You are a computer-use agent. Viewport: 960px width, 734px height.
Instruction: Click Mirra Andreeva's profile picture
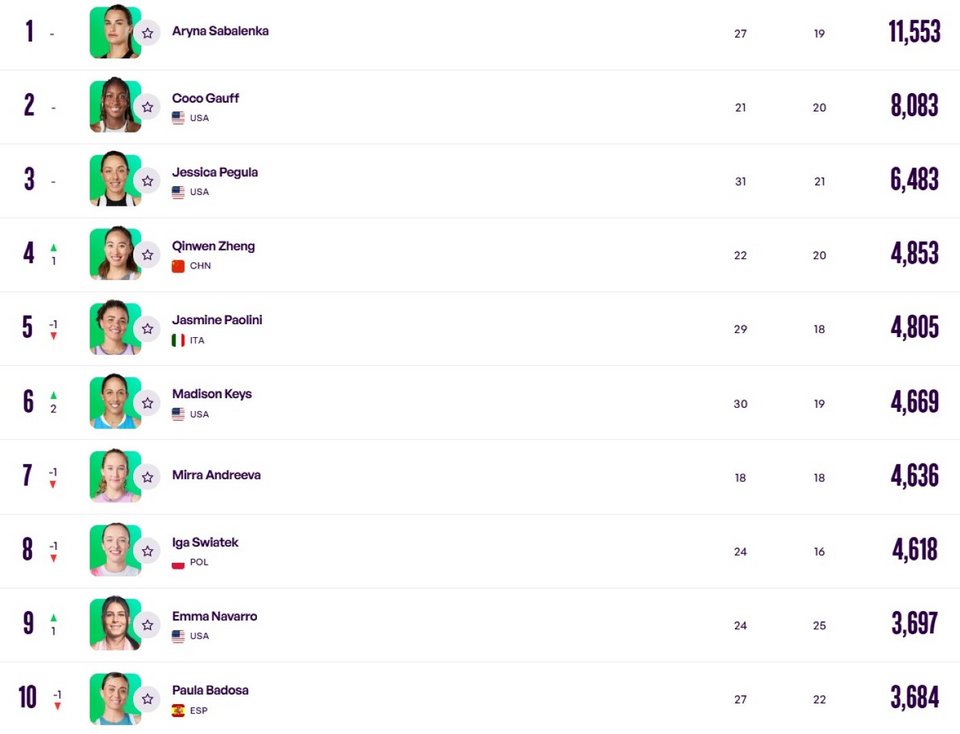click(115, 475)
